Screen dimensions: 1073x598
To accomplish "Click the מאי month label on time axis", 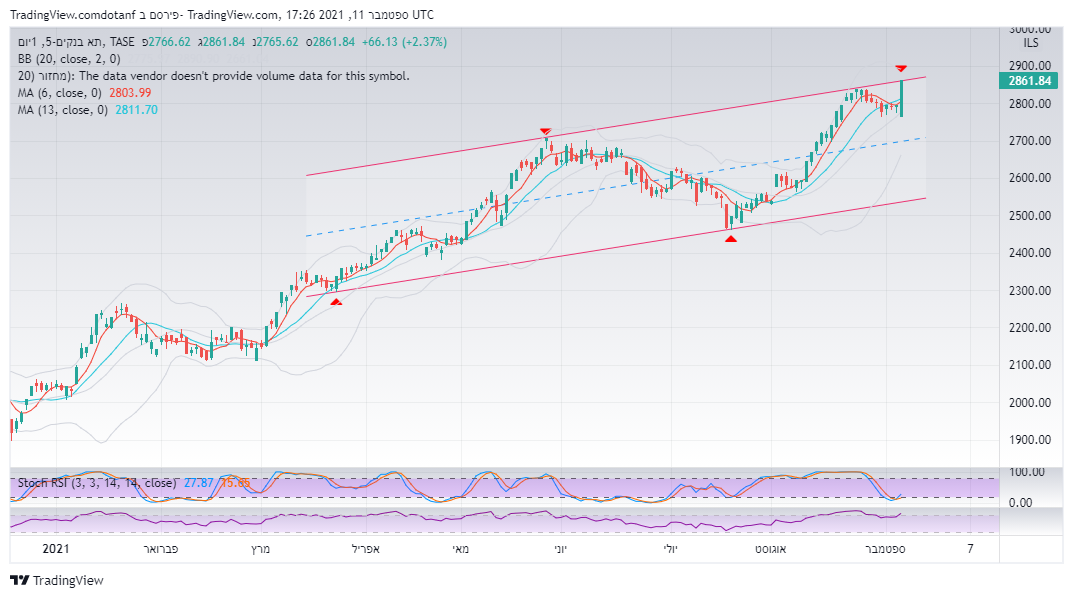I will pos(461,549).
